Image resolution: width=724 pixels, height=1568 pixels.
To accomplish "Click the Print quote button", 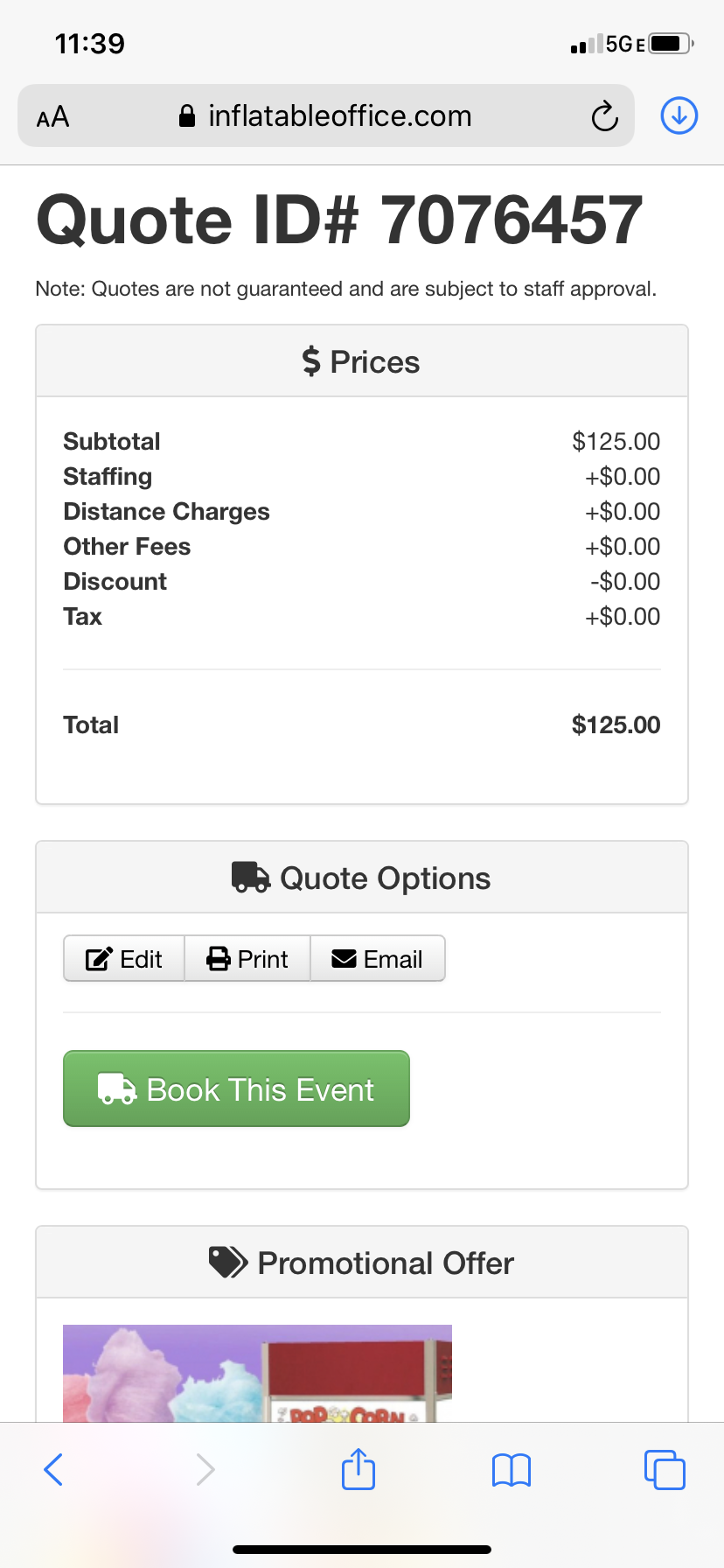I will coord(247,959).
